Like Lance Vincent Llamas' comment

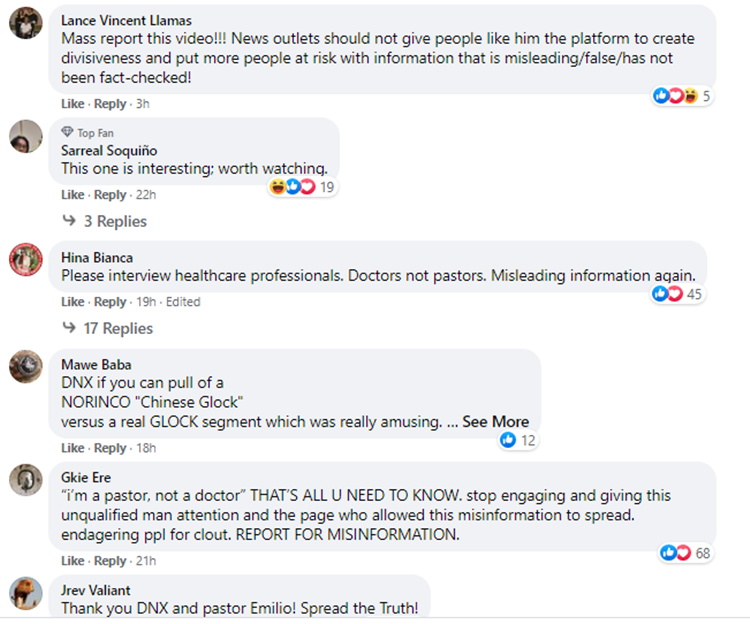pyautogui.click(x=73, y=104)
